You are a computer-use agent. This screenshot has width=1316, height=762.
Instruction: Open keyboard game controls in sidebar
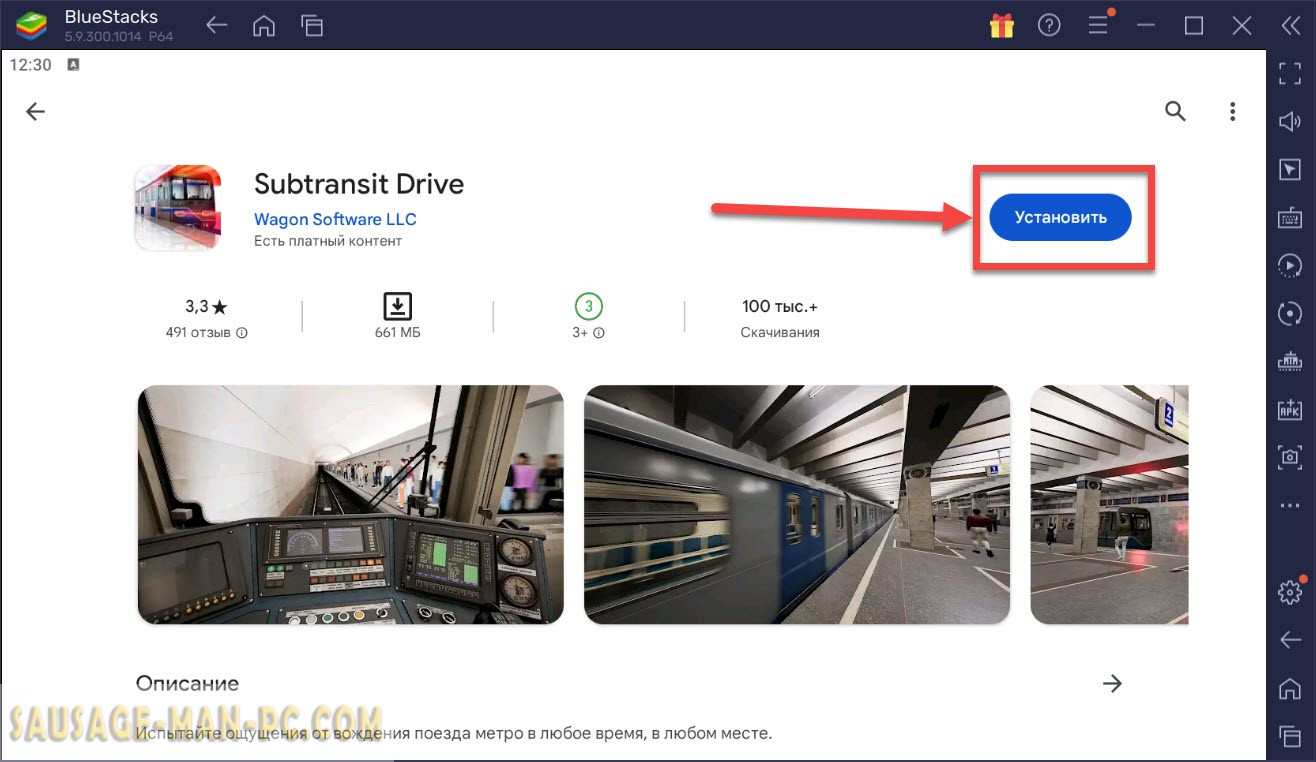click(1290, 218)
